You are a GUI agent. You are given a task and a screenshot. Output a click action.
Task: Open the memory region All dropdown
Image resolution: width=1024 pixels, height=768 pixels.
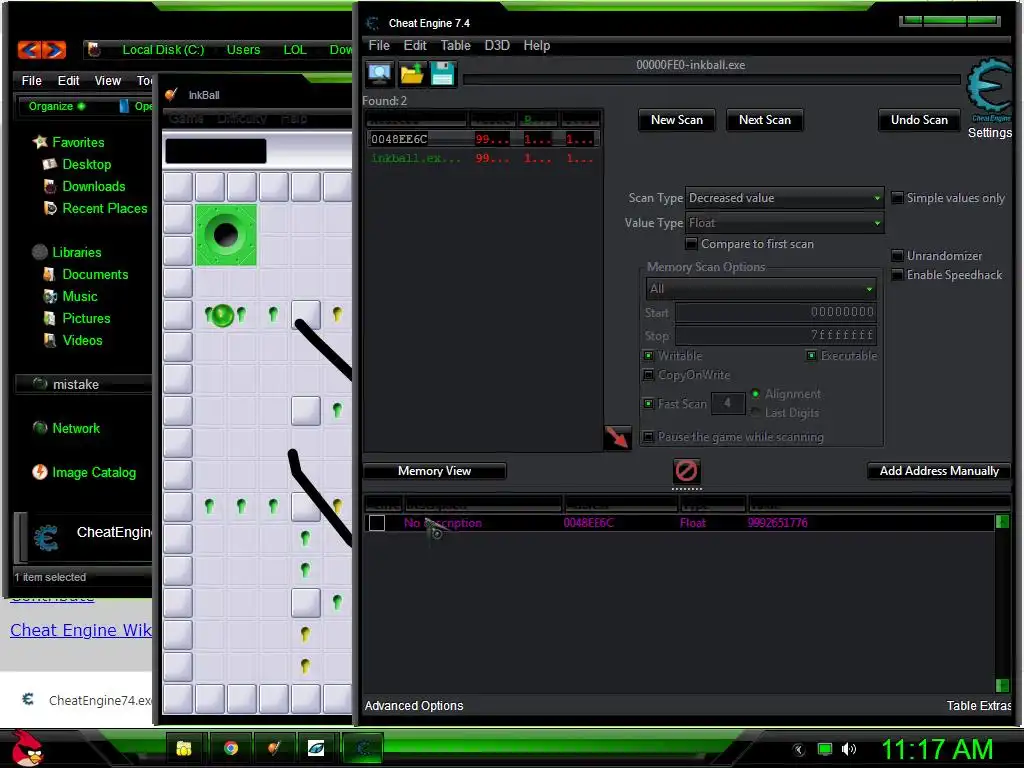tap(761, 289)
